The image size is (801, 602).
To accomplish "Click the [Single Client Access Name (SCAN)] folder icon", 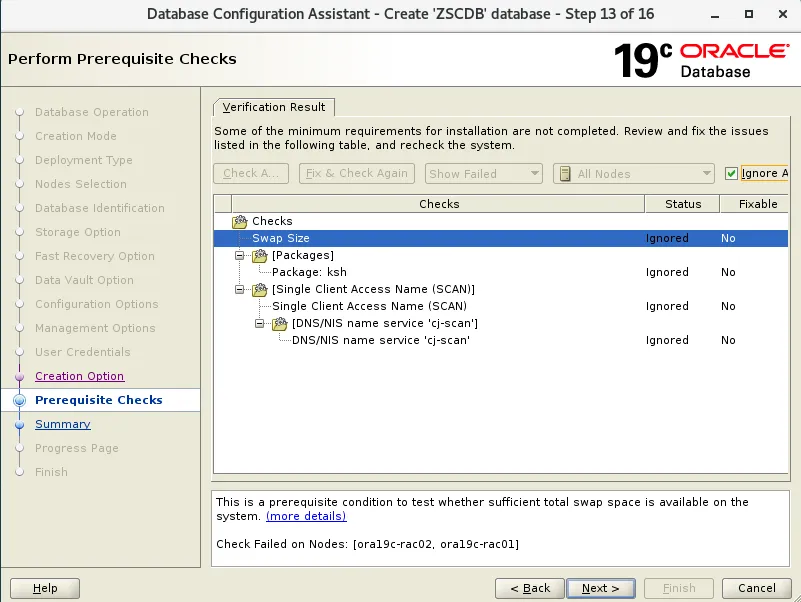I will pos(260,289).
